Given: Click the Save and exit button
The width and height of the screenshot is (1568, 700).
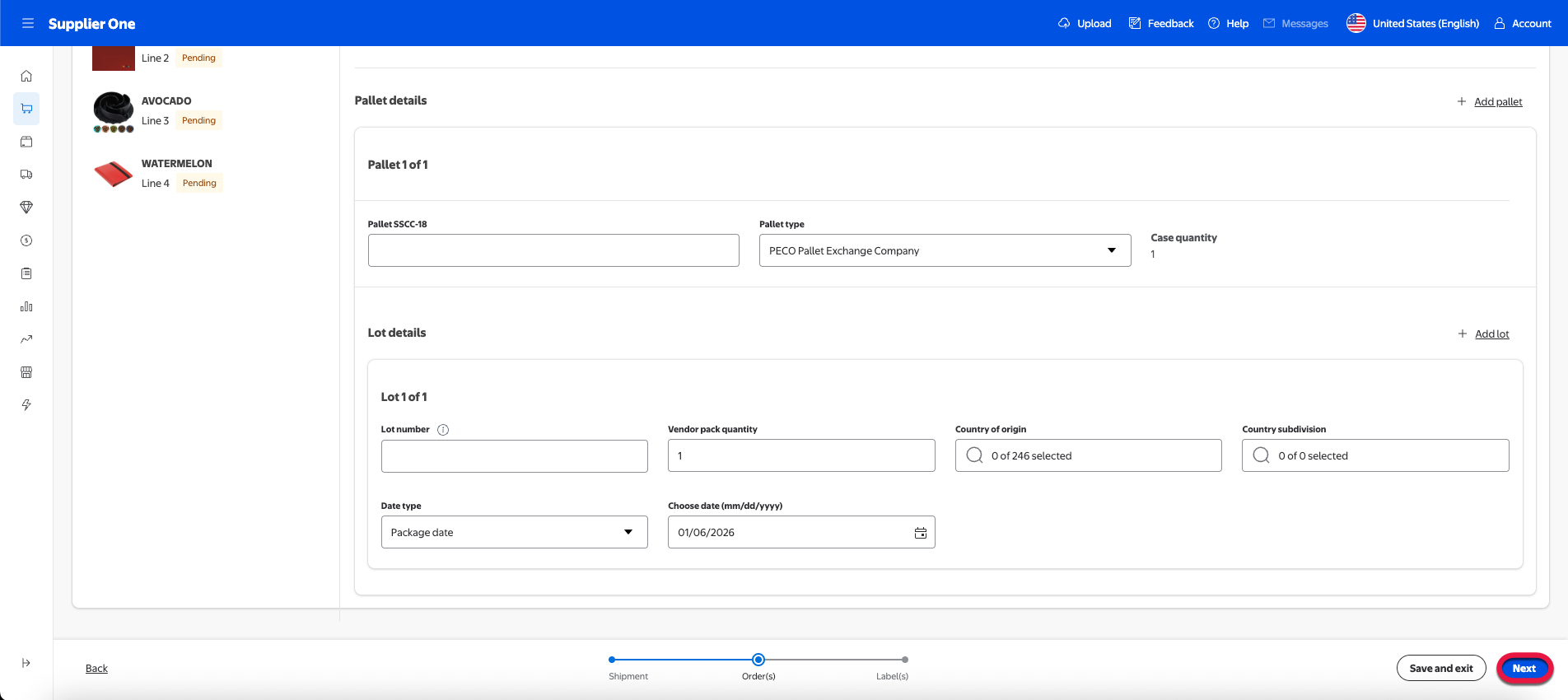Looking at the screenshot, I should tap(1440, 668).
